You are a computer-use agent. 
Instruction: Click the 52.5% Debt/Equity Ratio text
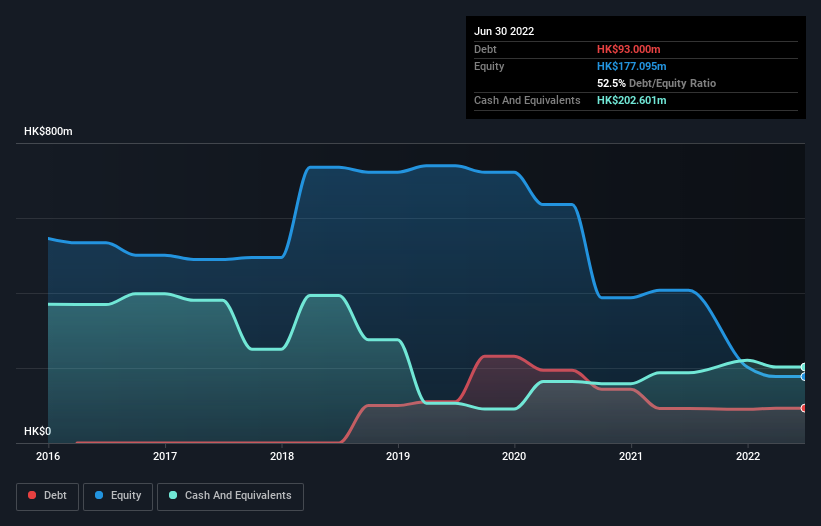point(656,83)
